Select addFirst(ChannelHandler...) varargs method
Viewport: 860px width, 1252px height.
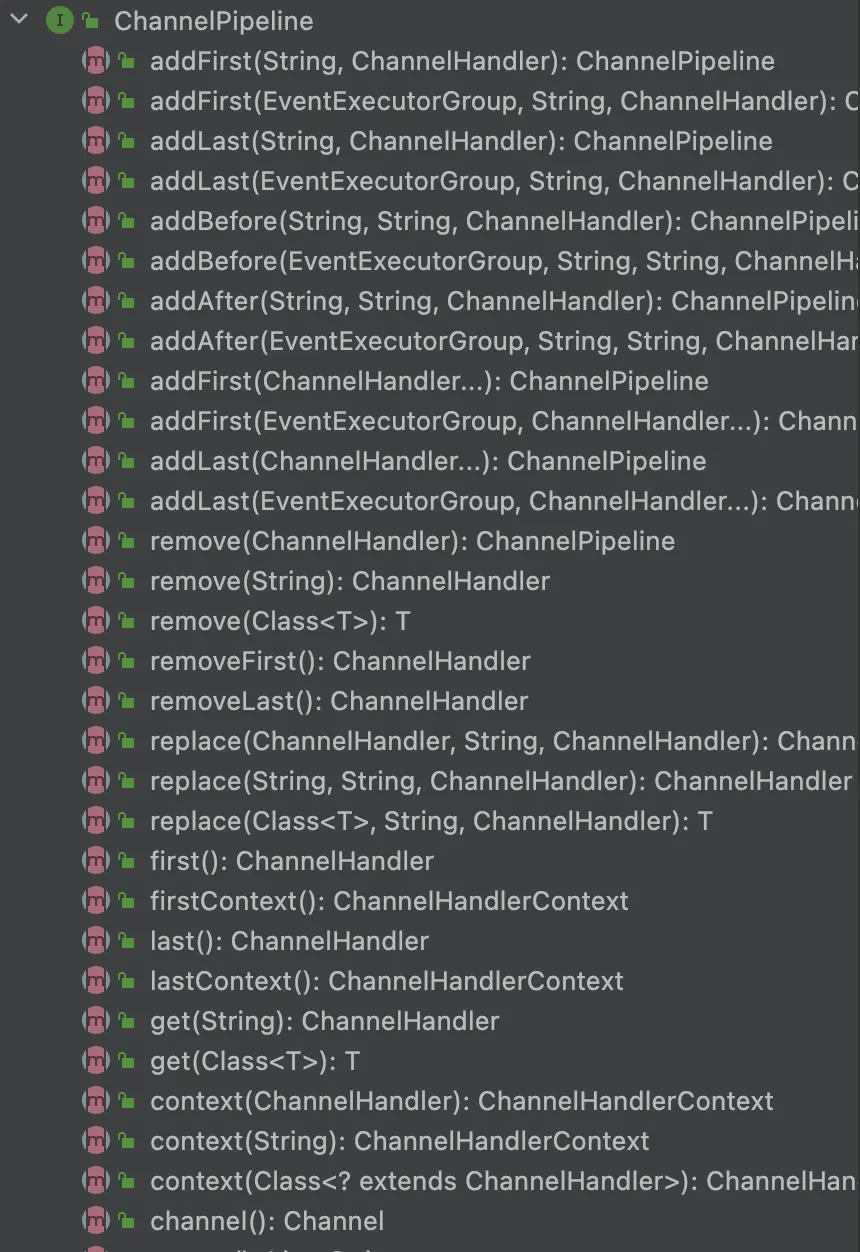428,381
